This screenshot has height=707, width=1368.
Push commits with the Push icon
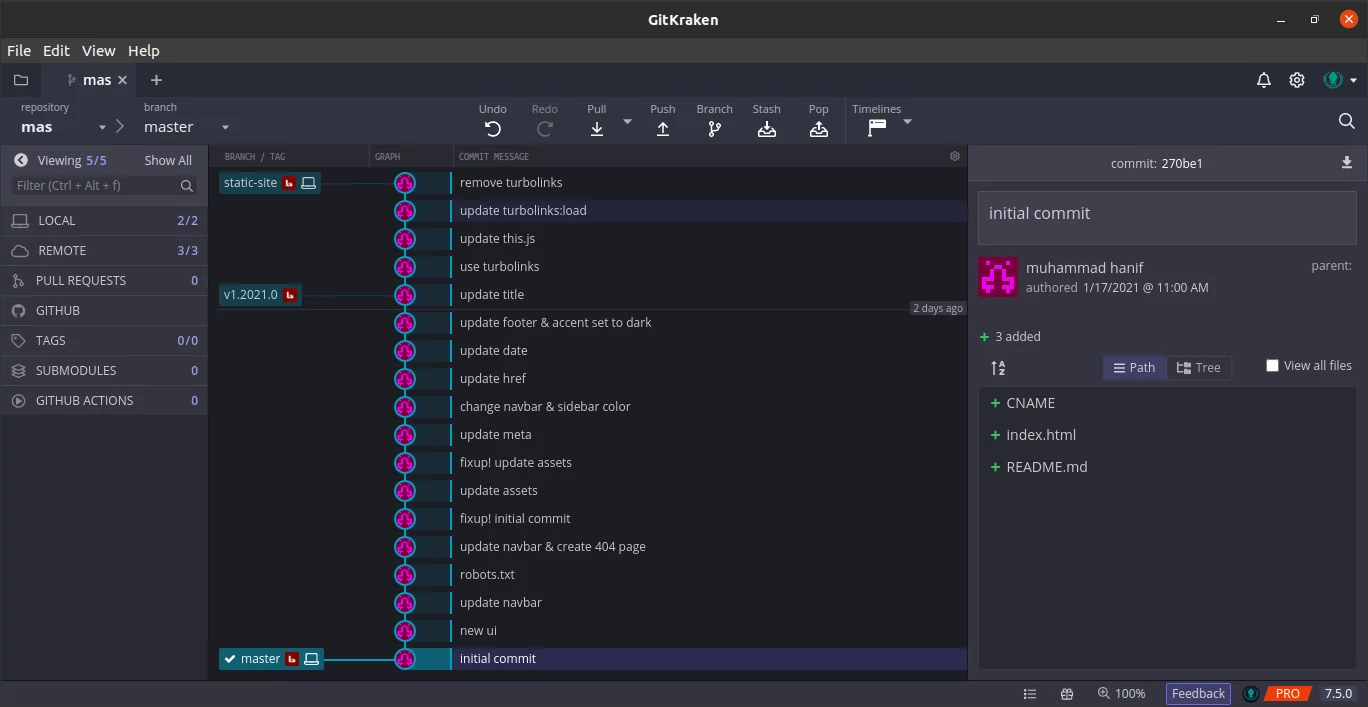(662, 128)
